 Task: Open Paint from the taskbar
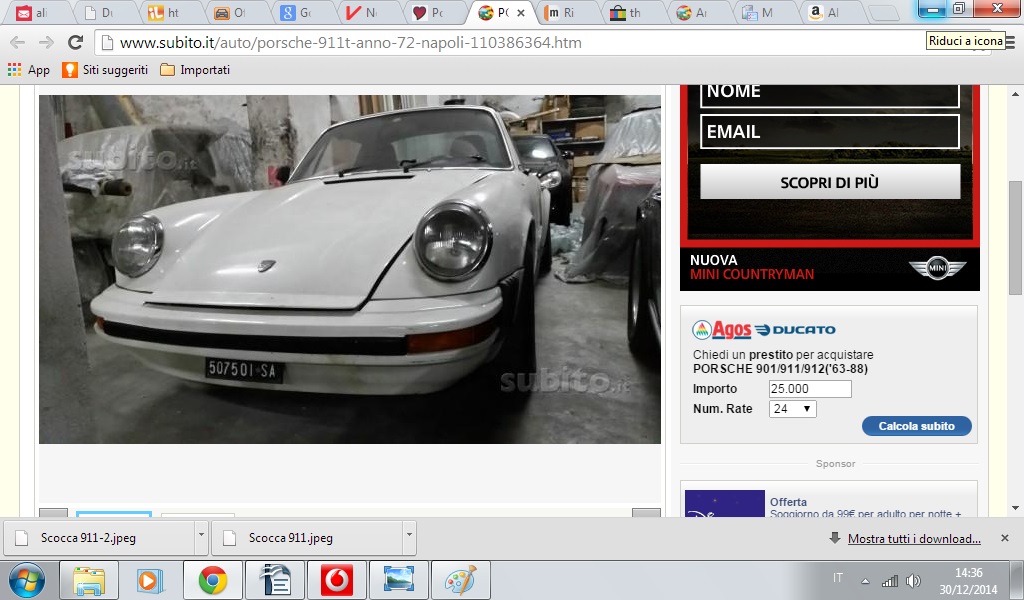[x=461, y=580]
